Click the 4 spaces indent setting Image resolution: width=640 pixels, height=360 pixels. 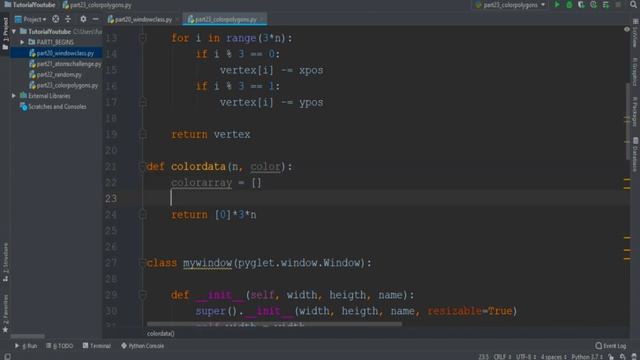[553, 357]
